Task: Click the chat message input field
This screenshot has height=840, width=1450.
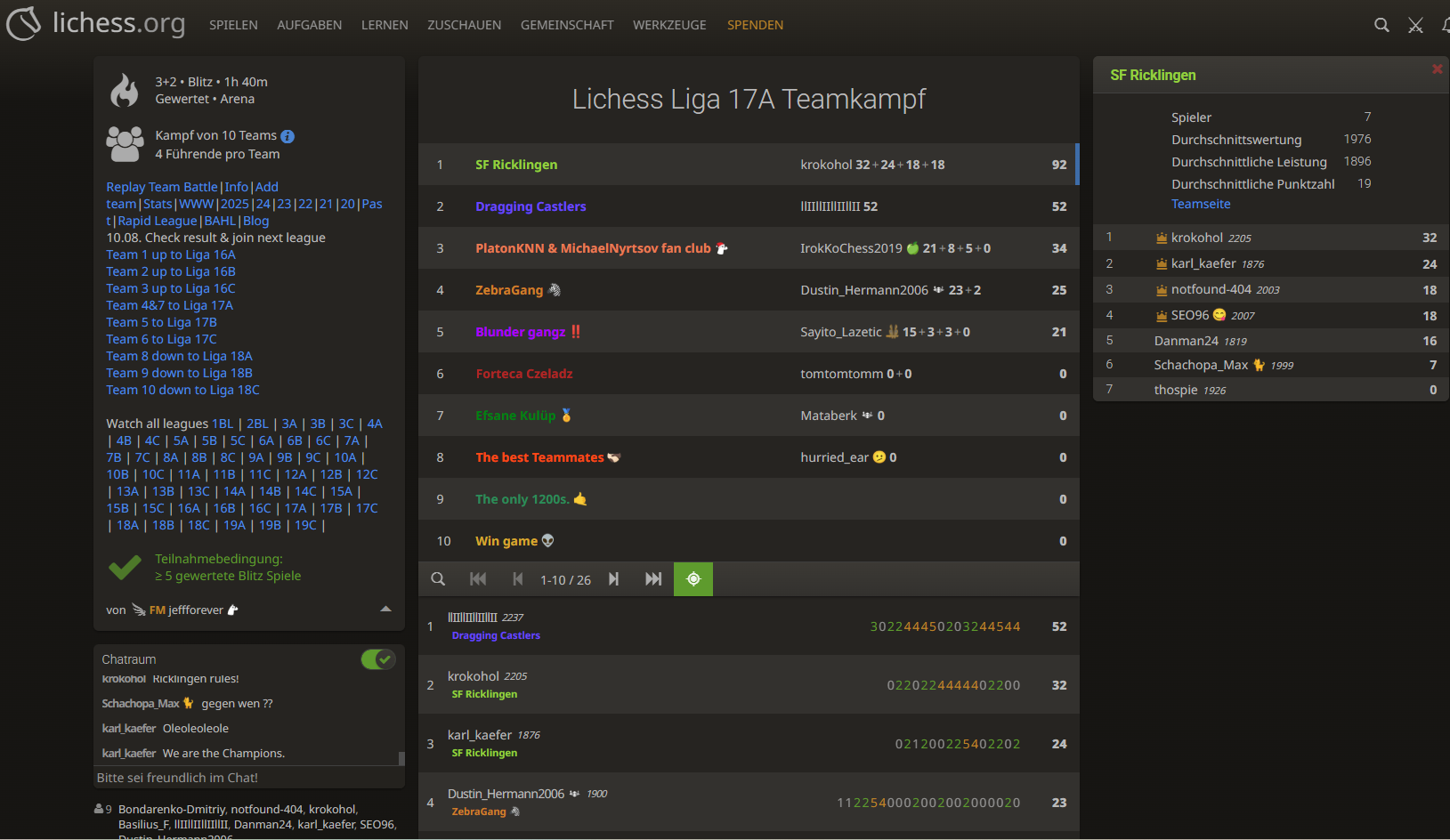Action: [x=249, y=778]
